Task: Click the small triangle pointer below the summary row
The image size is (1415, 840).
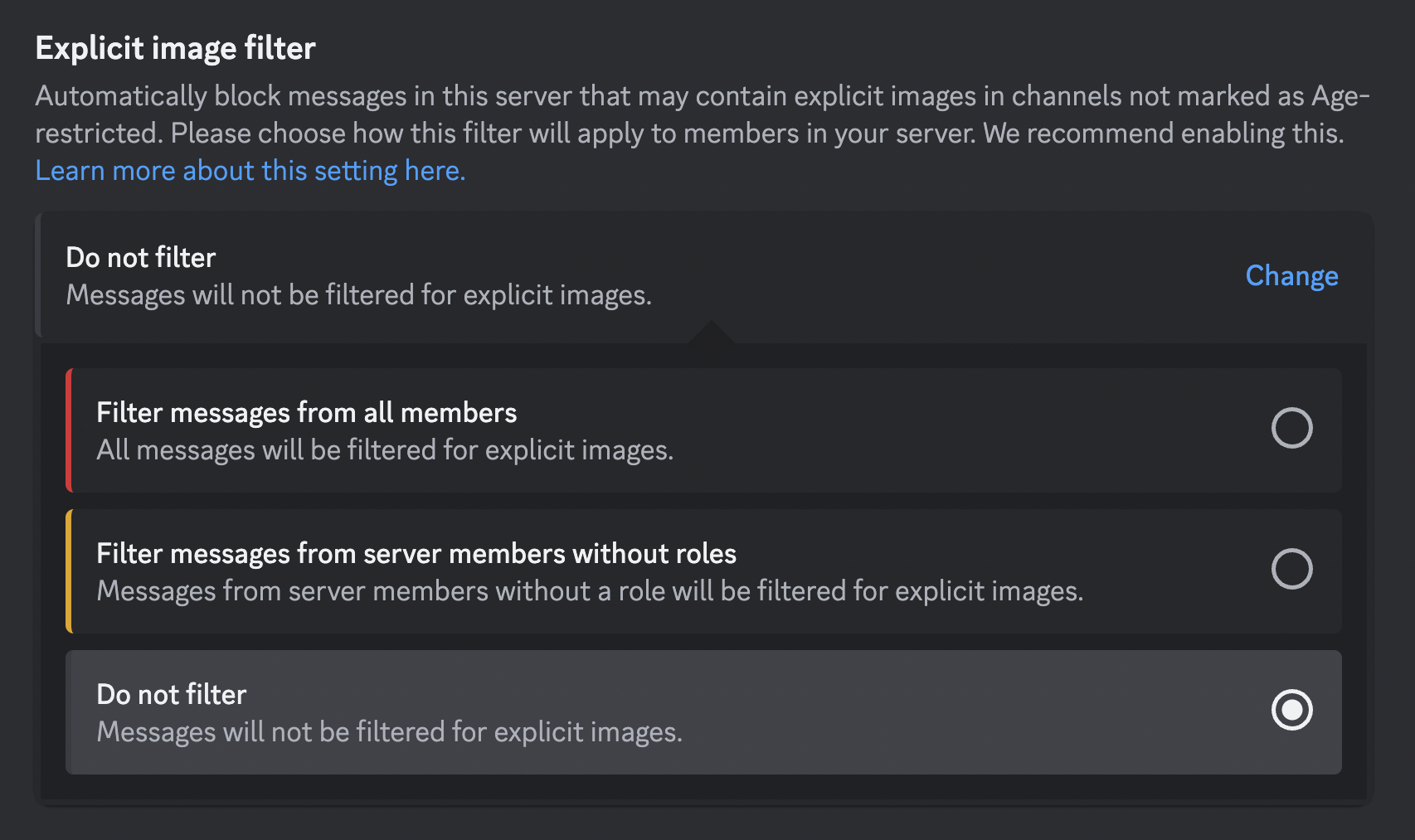Action: (x=711, y=333)
